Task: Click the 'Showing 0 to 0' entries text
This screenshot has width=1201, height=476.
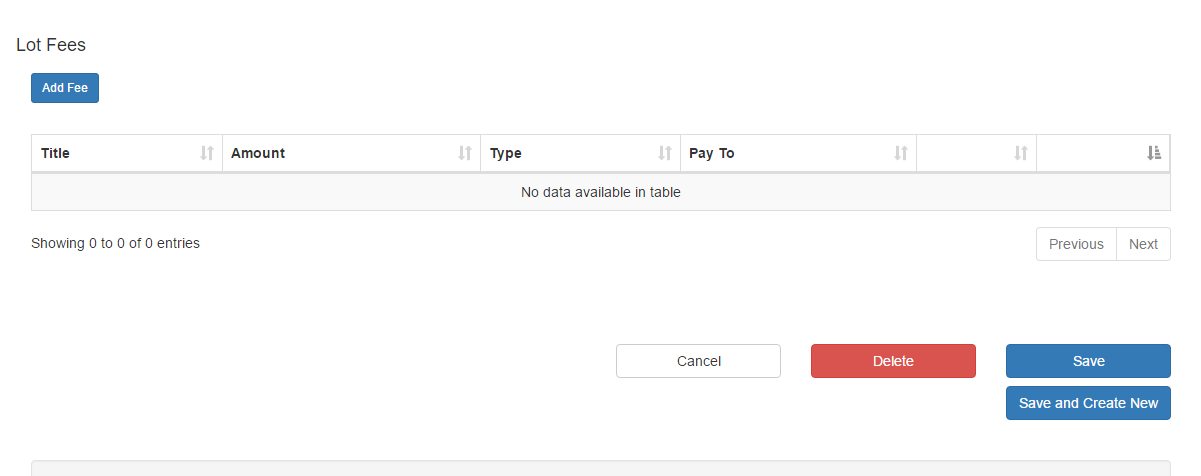Action: tap(115, 243)
